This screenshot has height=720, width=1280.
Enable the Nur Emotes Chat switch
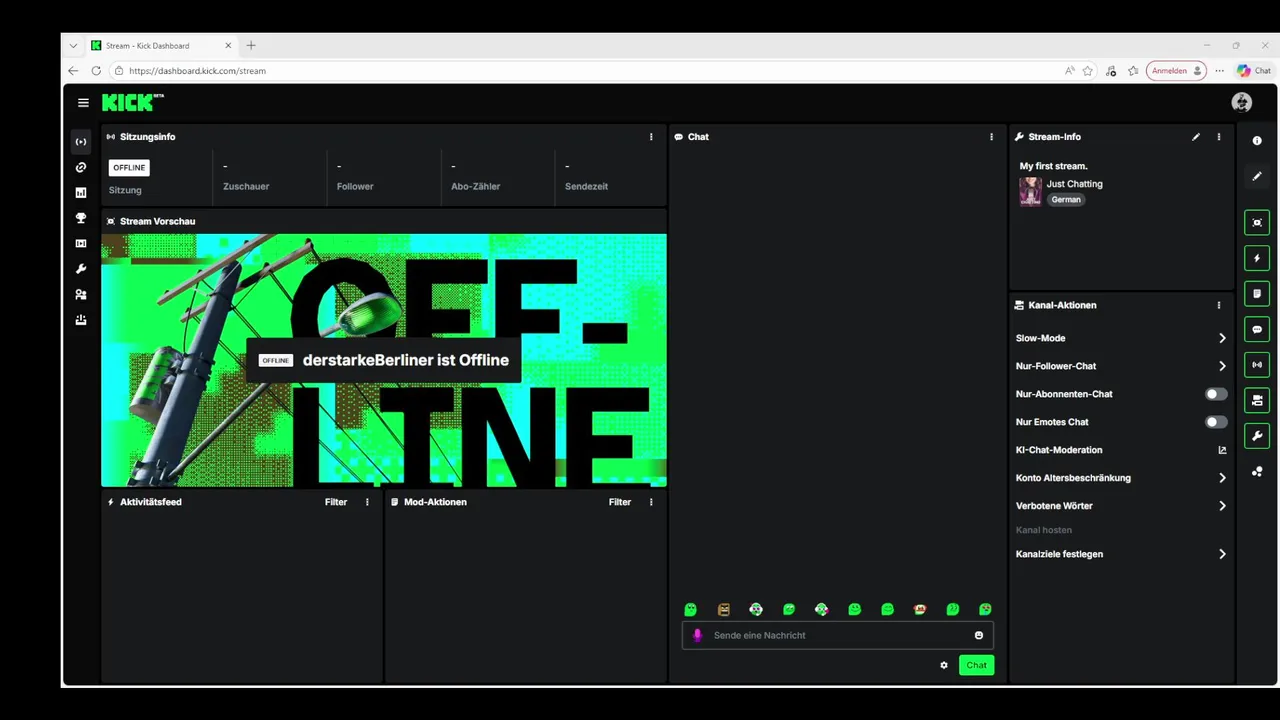[x=1216, y=422]
